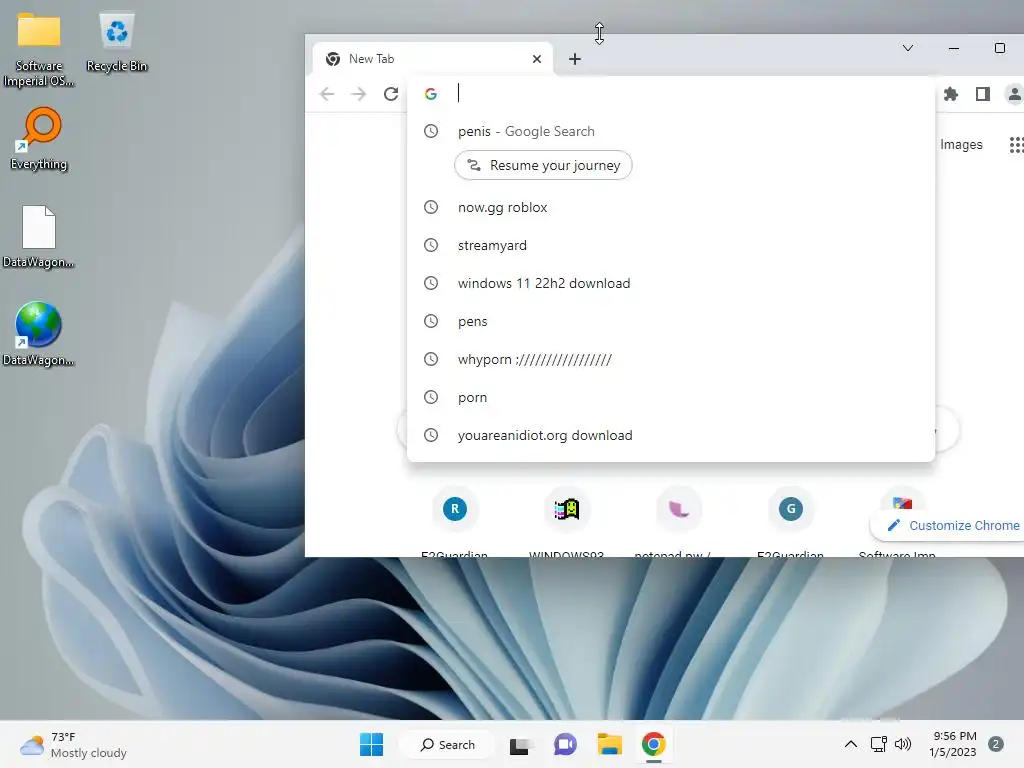Open a new Chrome tab

point(575,59)
